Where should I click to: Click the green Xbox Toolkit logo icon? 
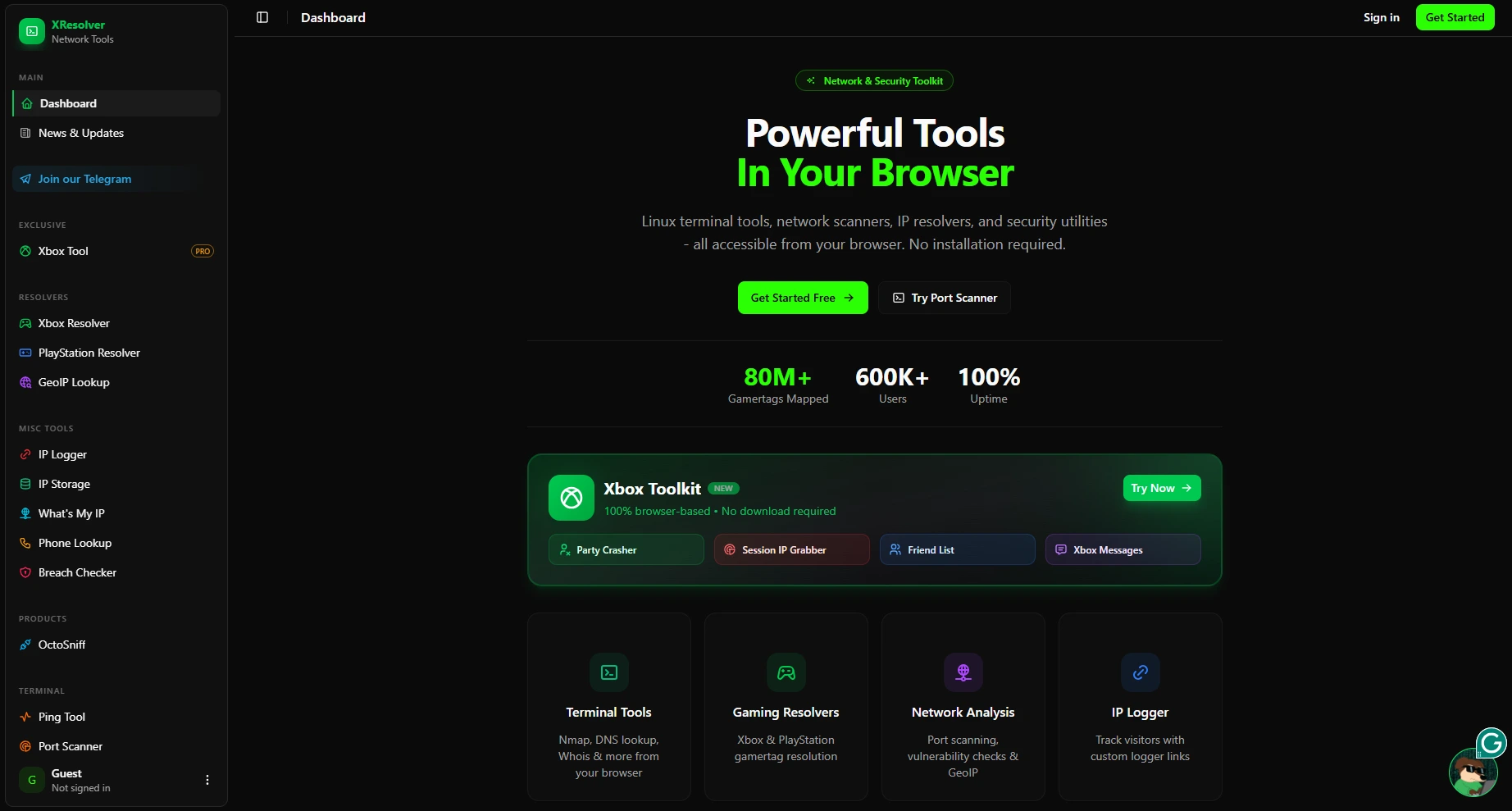tap(572, 498)
